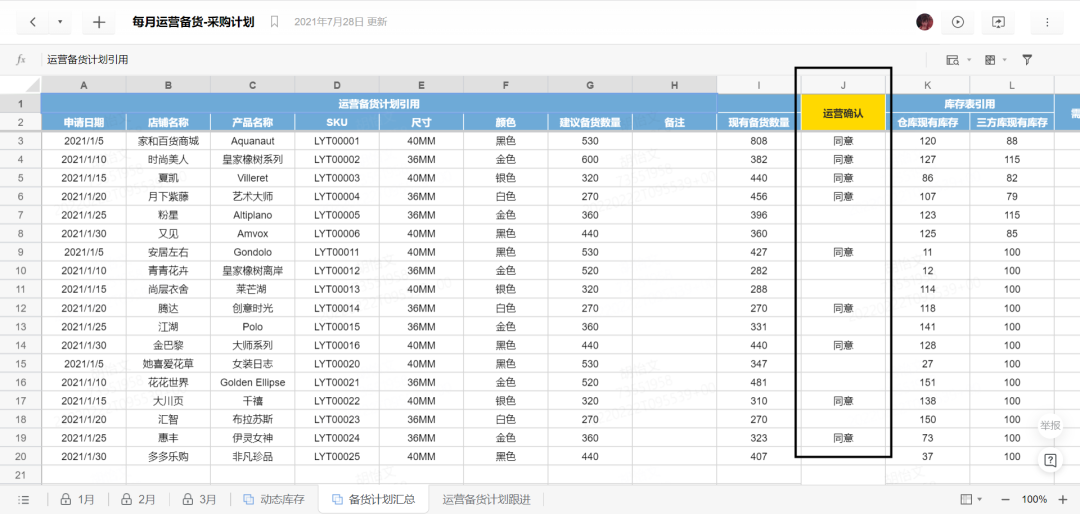
Task: Select column A header
Action: coord(83,85)
